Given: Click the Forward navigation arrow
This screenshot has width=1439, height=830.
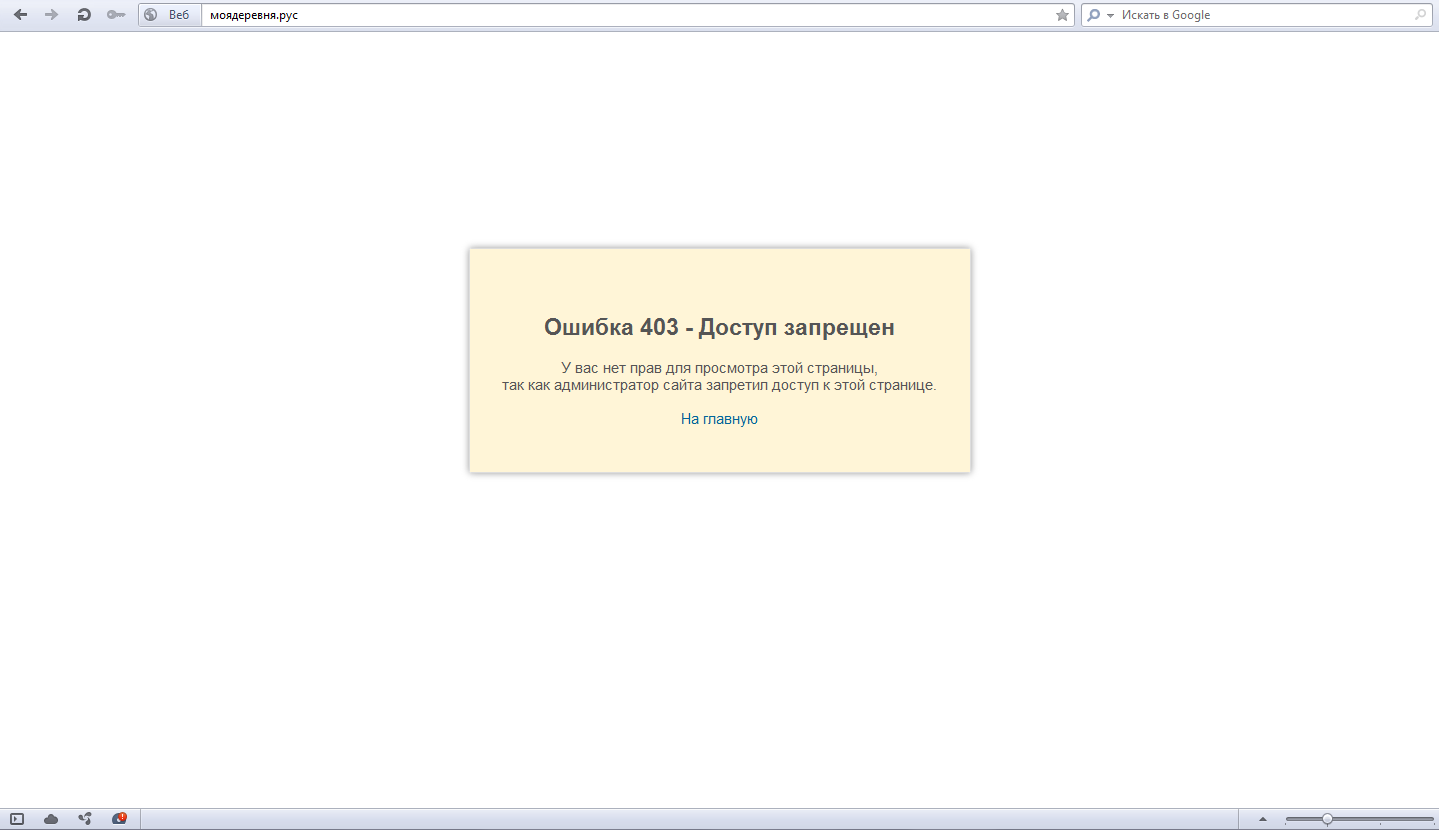Looking at the screenshot, I should tap(52, 15).
